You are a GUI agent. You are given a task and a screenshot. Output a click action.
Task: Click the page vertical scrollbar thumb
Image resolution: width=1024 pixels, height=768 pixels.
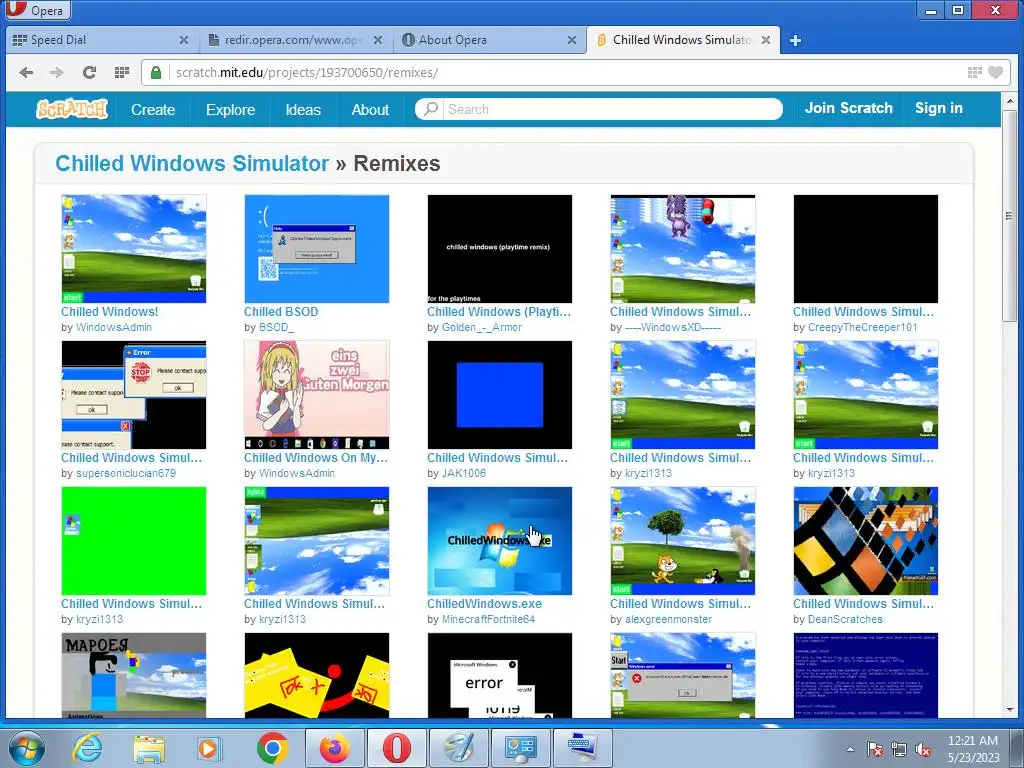pos(1010,216)
